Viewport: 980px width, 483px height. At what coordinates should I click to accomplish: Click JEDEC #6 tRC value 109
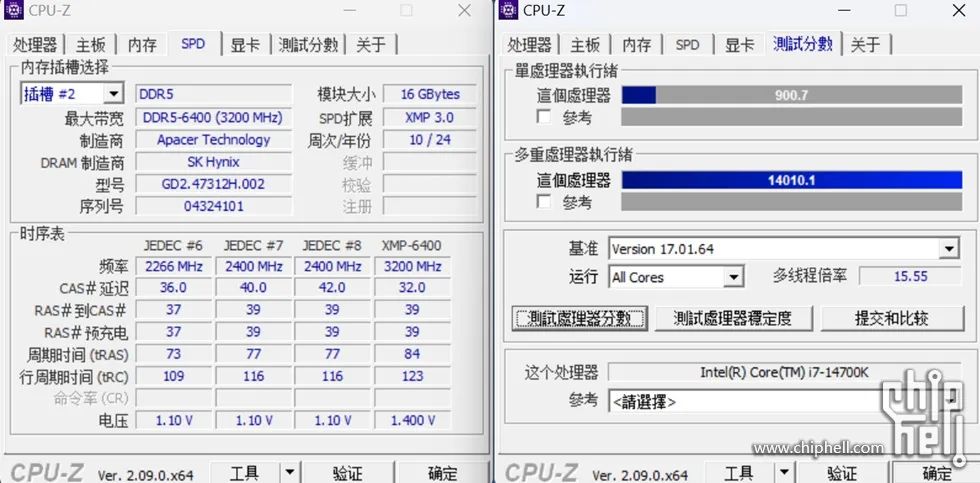[x=174, y=376]
